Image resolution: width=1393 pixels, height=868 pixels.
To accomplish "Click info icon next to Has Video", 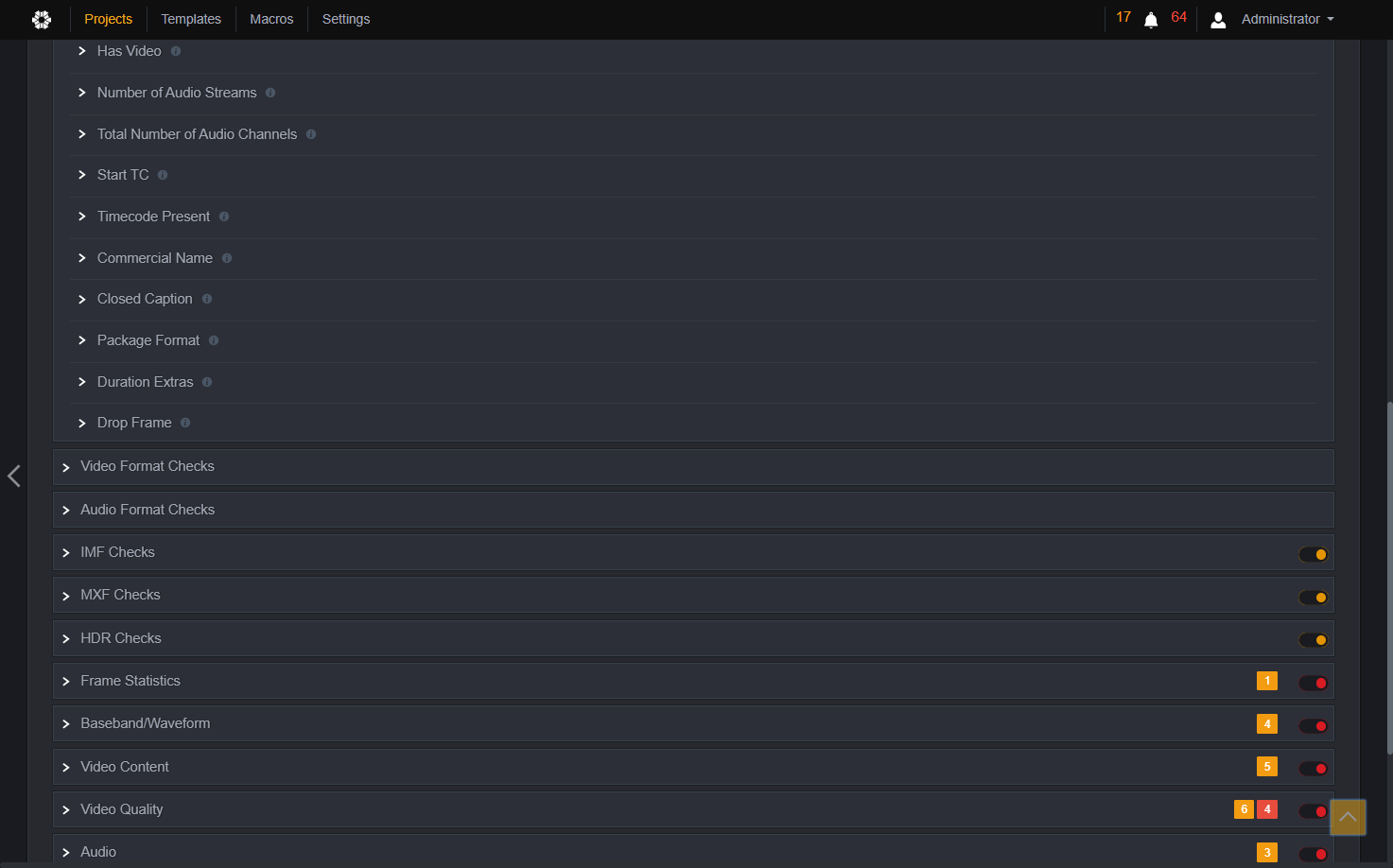I will tap(176, 51).
